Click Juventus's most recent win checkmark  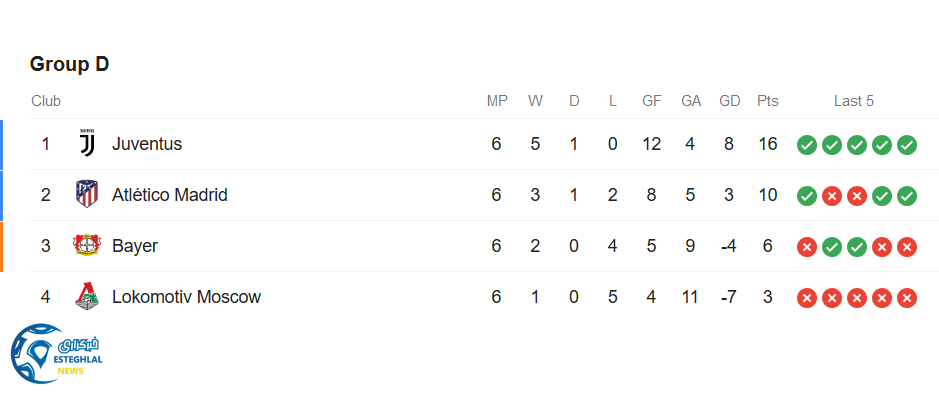pos(907,145)
